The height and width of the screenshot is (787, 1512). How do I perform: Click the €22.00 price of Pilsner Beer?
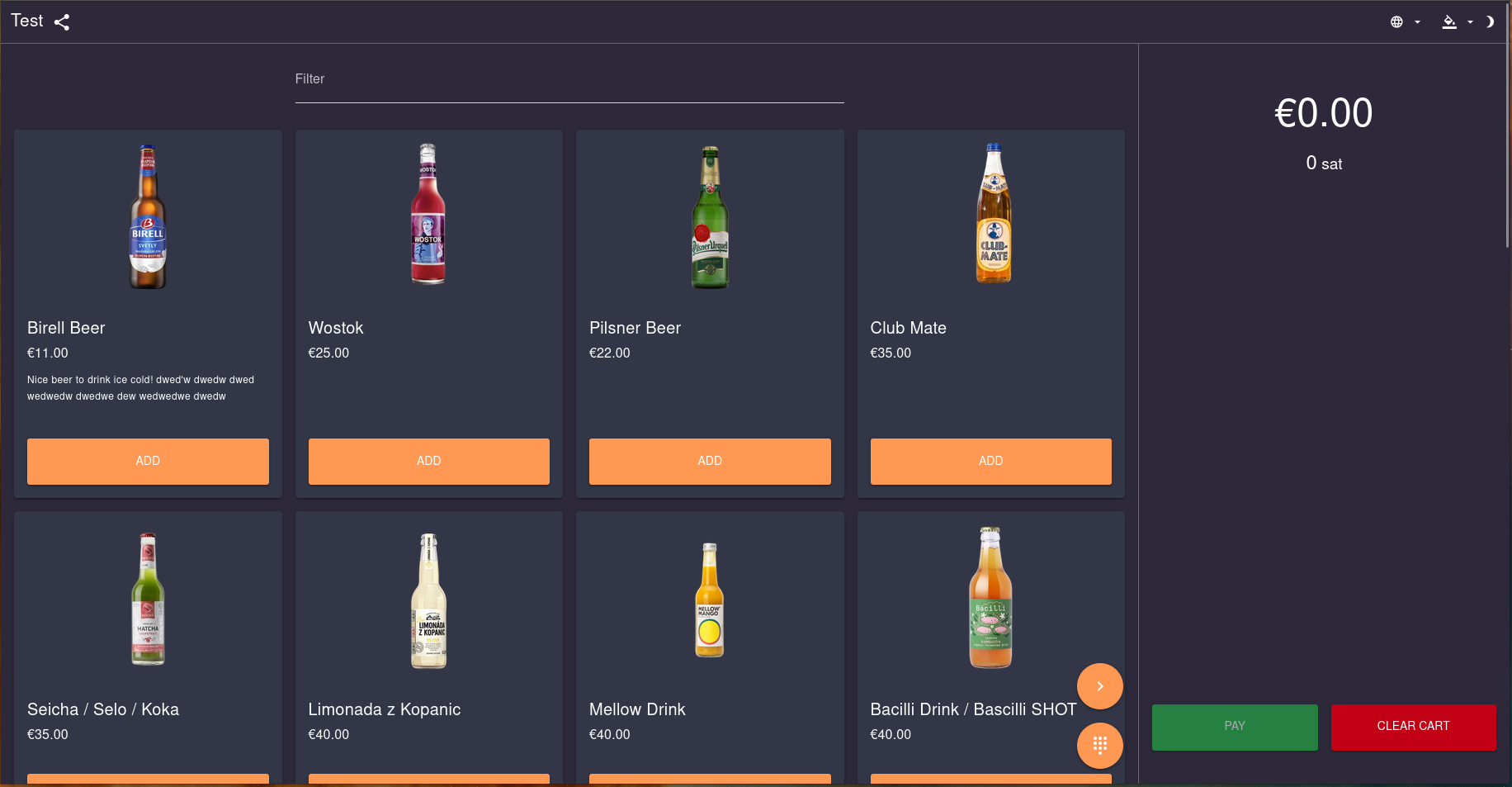pos(609,353)
